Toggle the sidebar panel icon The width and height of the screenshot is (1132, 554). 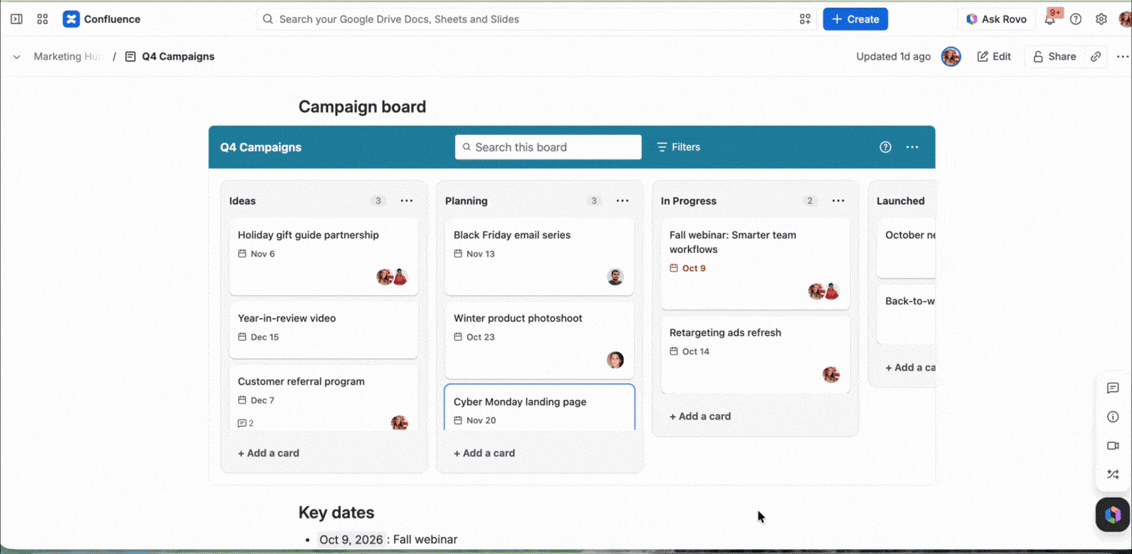pyautogui.click(x=17, y=20)
